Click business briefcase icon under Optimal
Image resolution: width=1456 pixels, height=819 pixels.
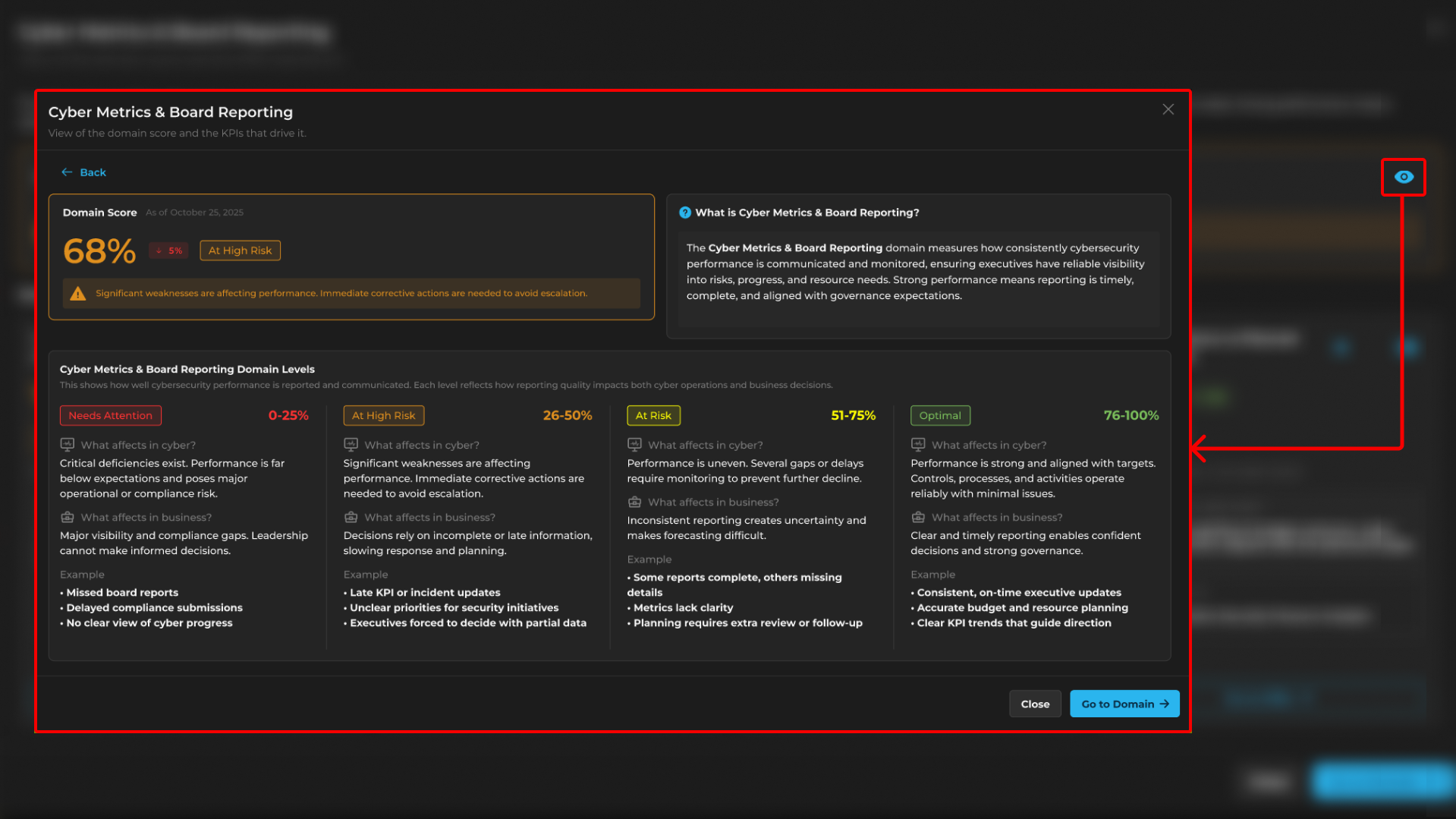pyautogui.click(x=918, y=517)
